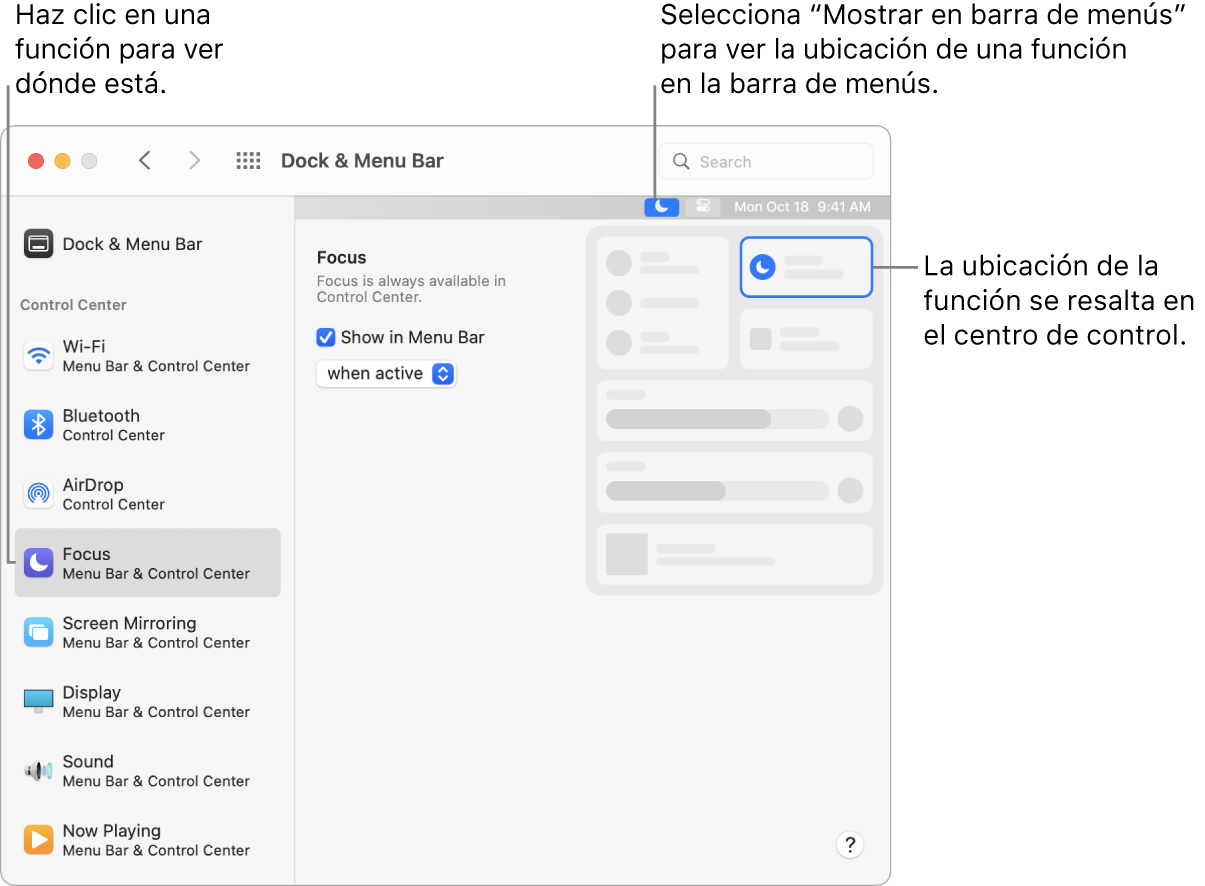
Task: Go back with the left chevron
Action: [145, 161]
